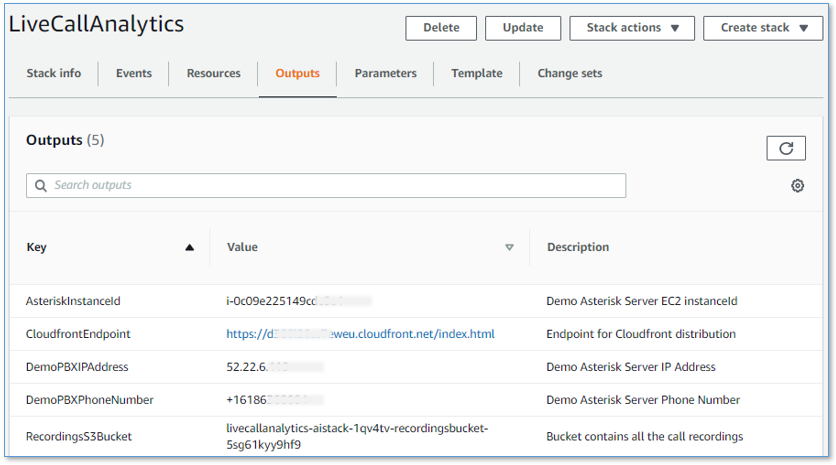Click the Update stack button

click(x=522, y=28)
